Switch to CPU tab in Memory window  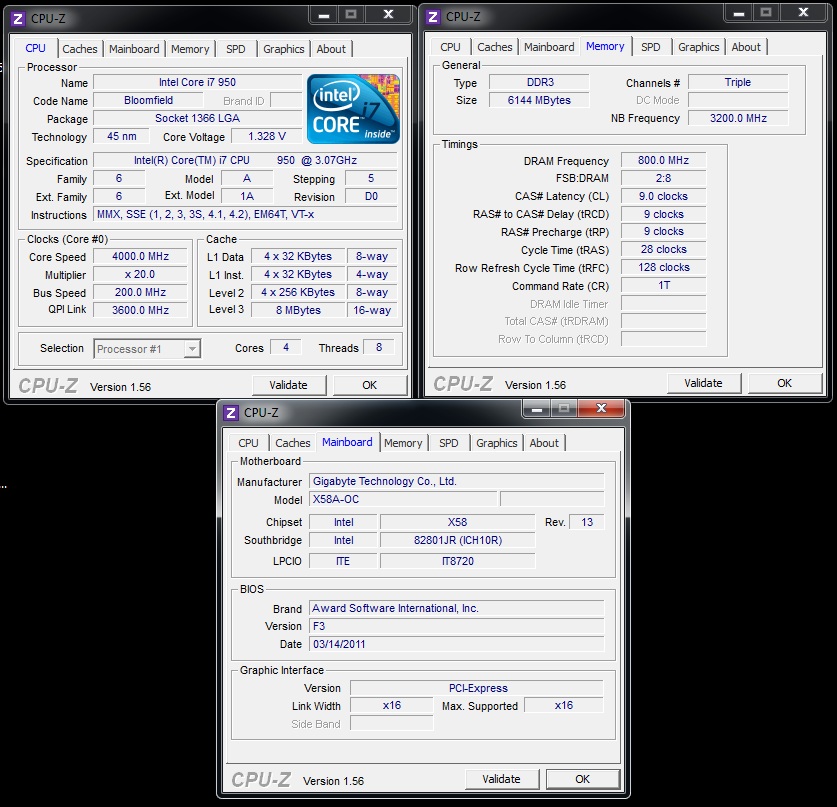[x=450, y=47]
